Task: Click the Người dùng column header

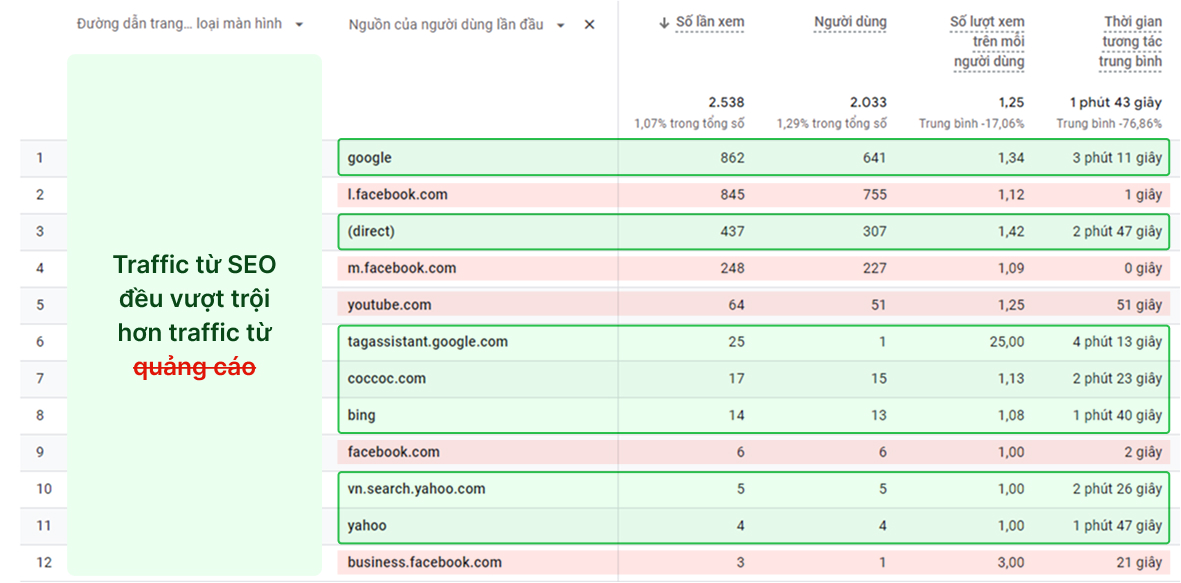Action: pyautogui.click(x=850, y=22)
